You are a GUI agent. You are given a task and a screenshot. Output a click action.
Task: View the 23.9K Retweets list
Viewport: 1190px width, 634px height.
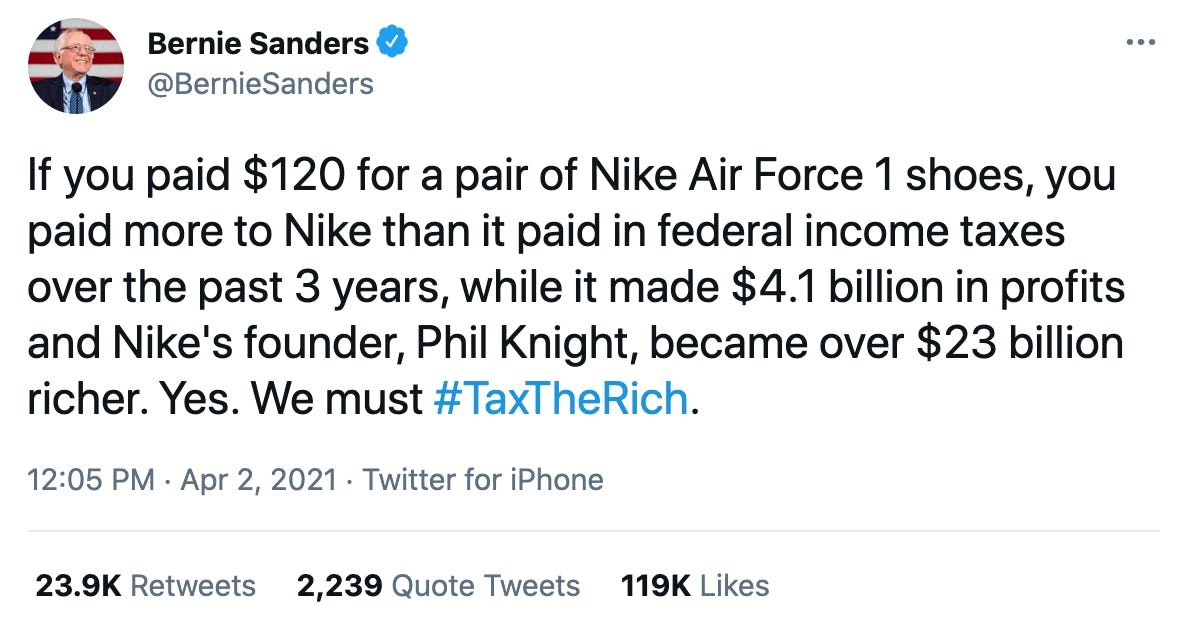[x=144, y=586]
